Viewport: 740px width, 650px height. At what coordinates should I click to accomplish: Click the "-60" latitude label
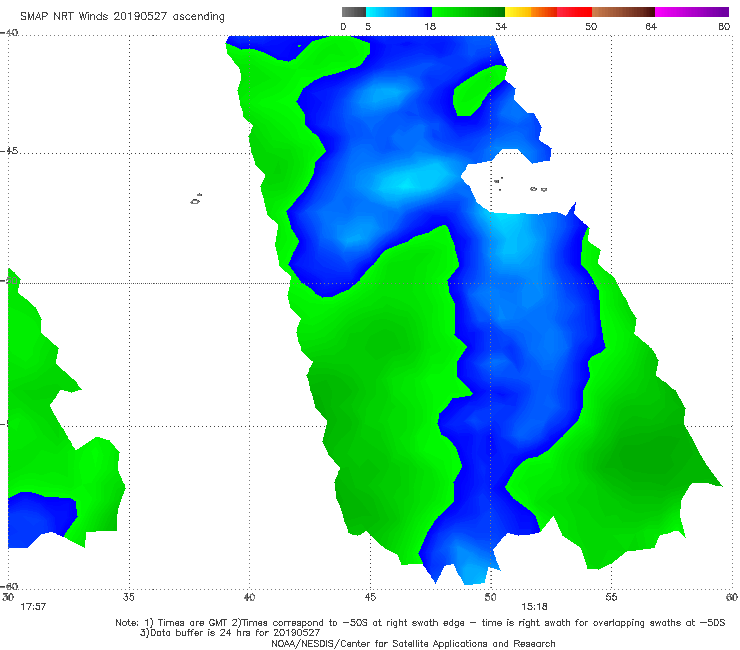coord(9,586)
